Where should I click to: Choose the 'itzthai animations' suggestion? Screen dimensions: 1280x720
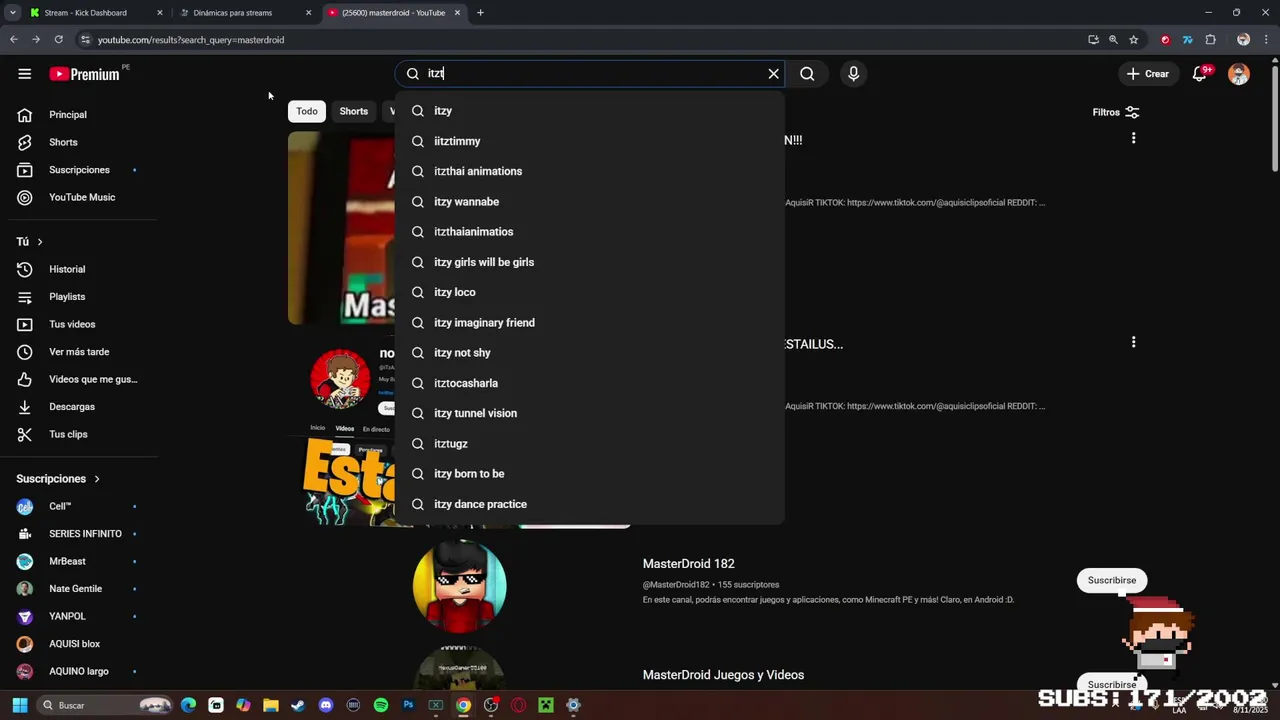[x=590, y=171]
